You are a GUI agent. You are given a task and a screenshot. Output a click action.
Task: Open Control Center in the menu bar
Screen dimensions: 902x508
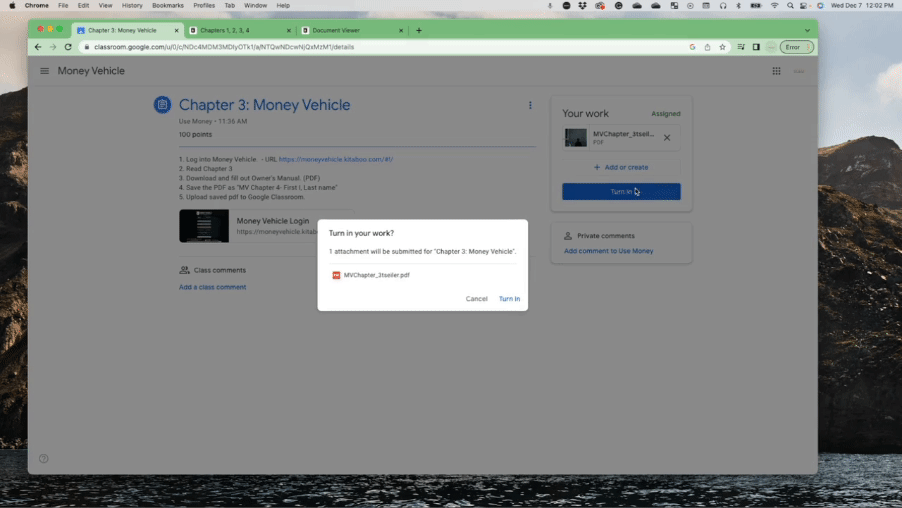[x=804, y=6]
